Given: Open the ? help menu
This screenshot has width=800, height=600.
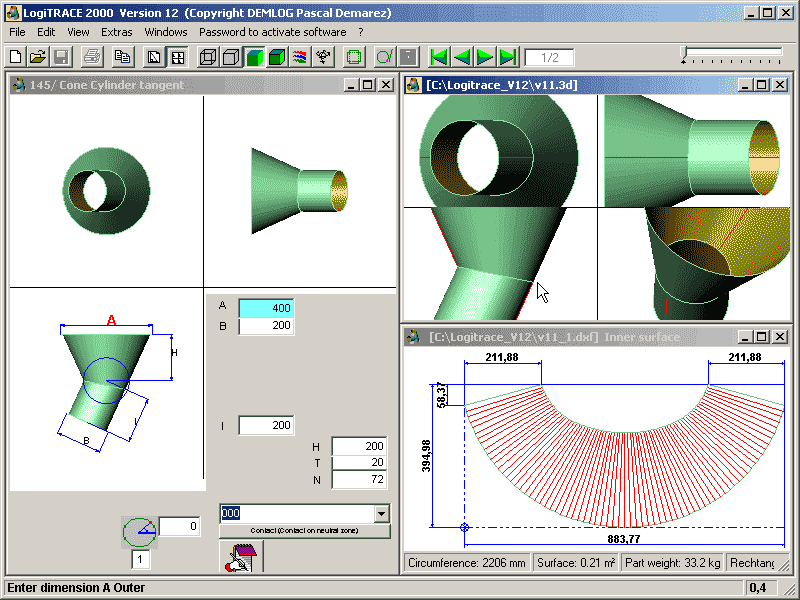Looking at the screenshot, I should click(x=361, y=32).
